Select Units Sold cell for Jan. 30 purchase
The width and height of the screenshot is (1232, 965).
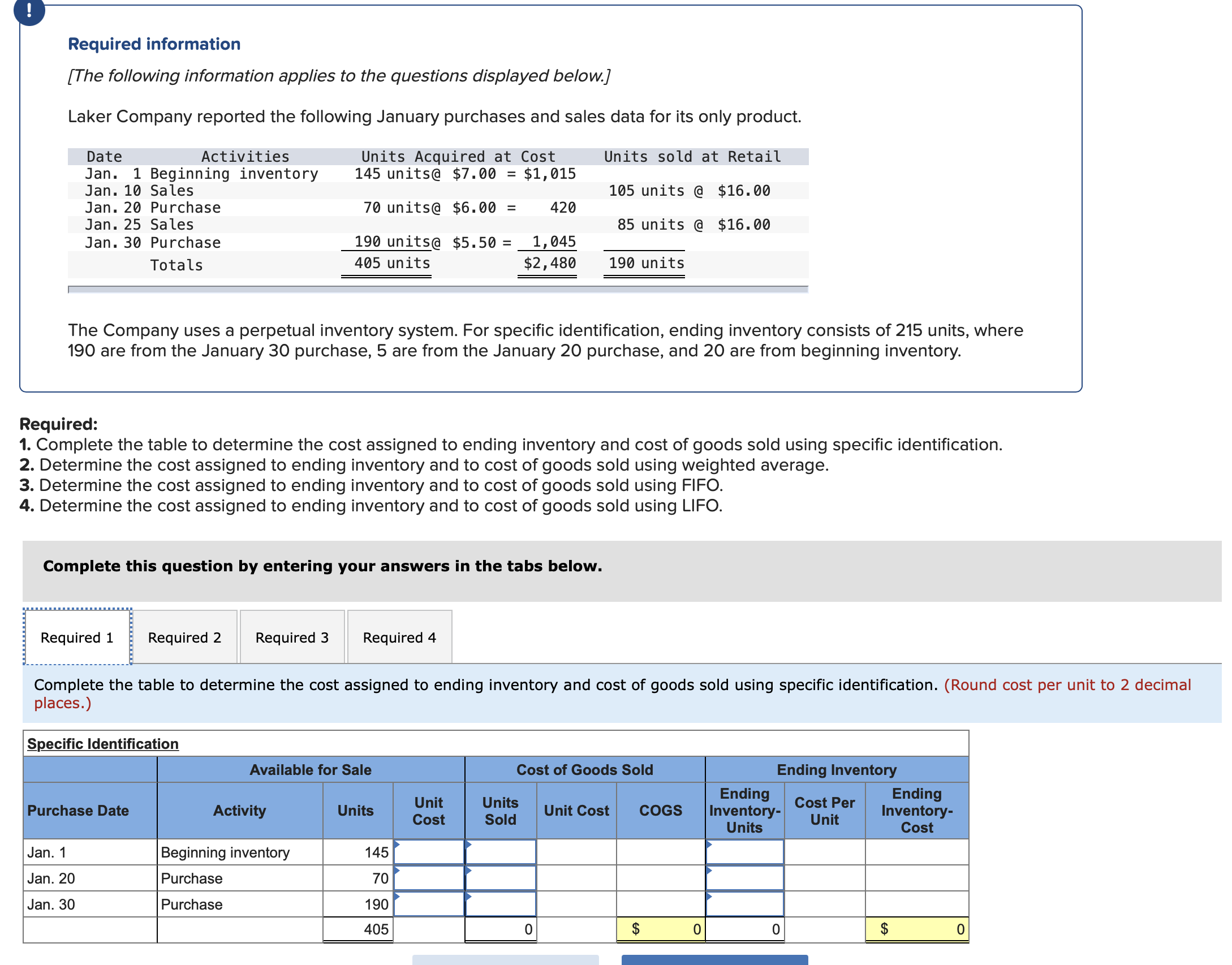click(501, 904)
